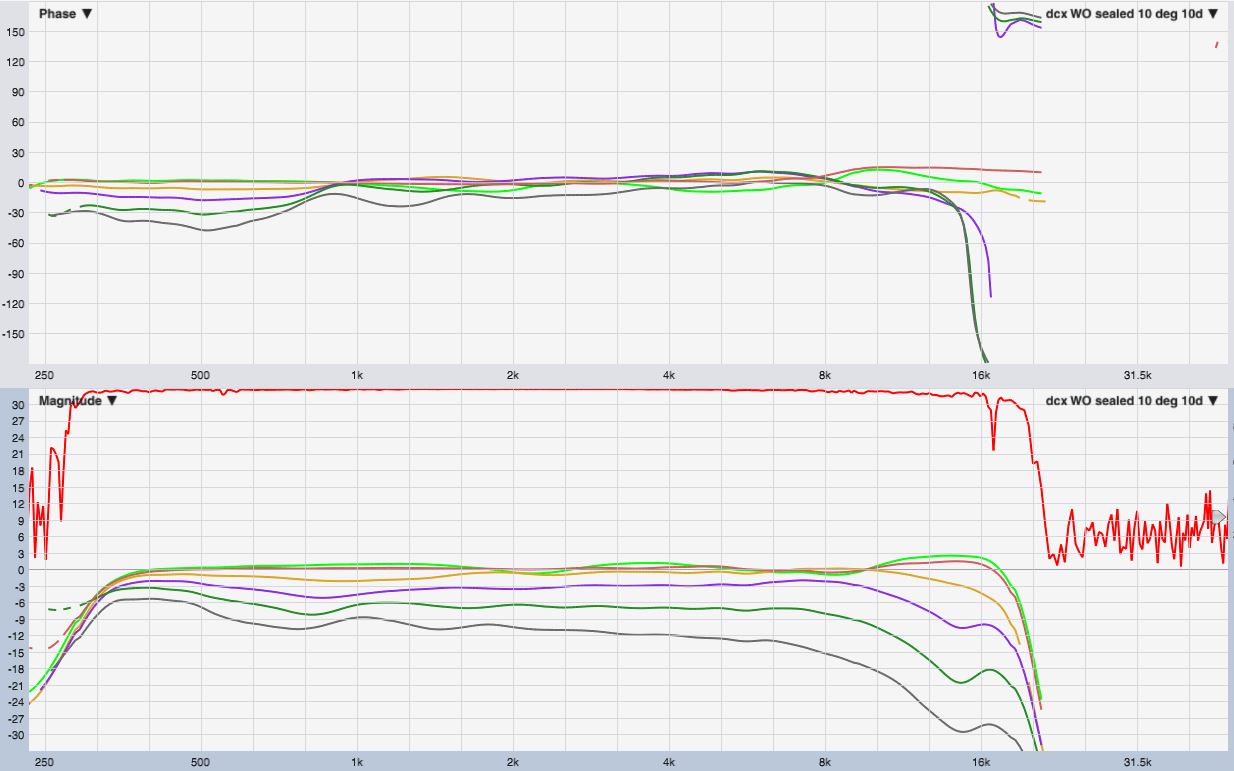Click the -120 label on Phase axis
The image size is (1234, 771).
click(13, 303)
